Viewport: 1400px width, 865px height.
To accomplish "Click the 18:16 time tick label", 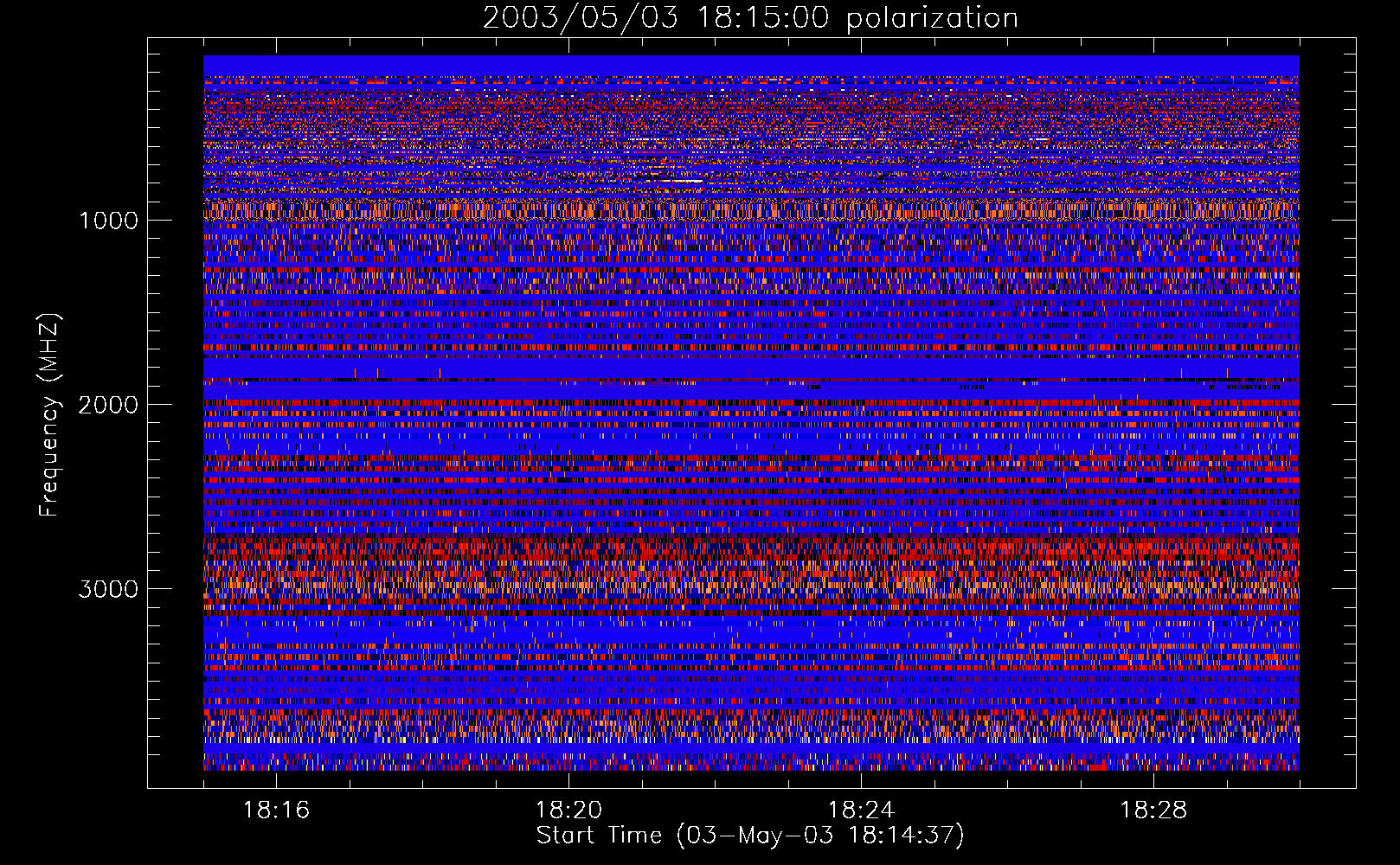I will (276, 811).
